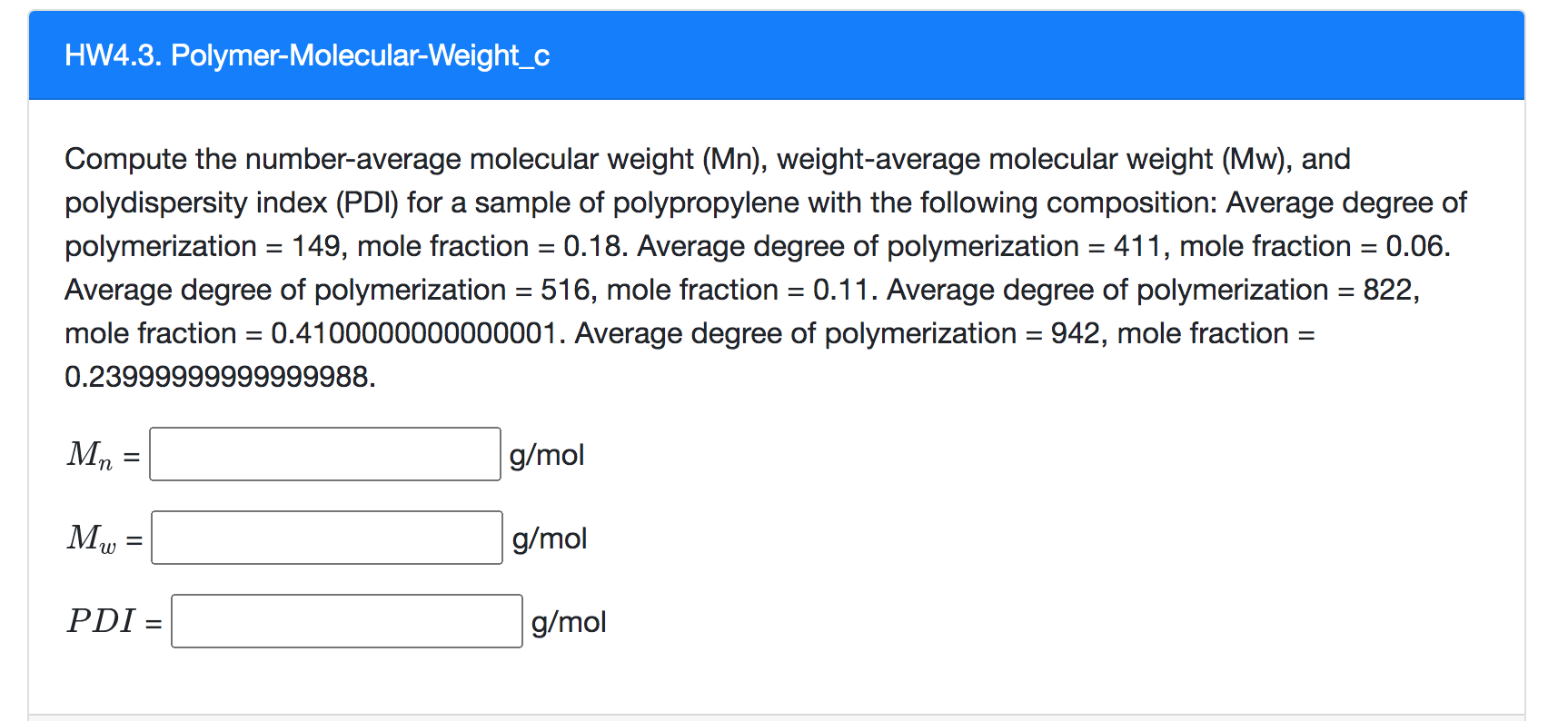Click the blue header of the problem card
Viewport: 1568px width, 721px height.
click(781, 55)
